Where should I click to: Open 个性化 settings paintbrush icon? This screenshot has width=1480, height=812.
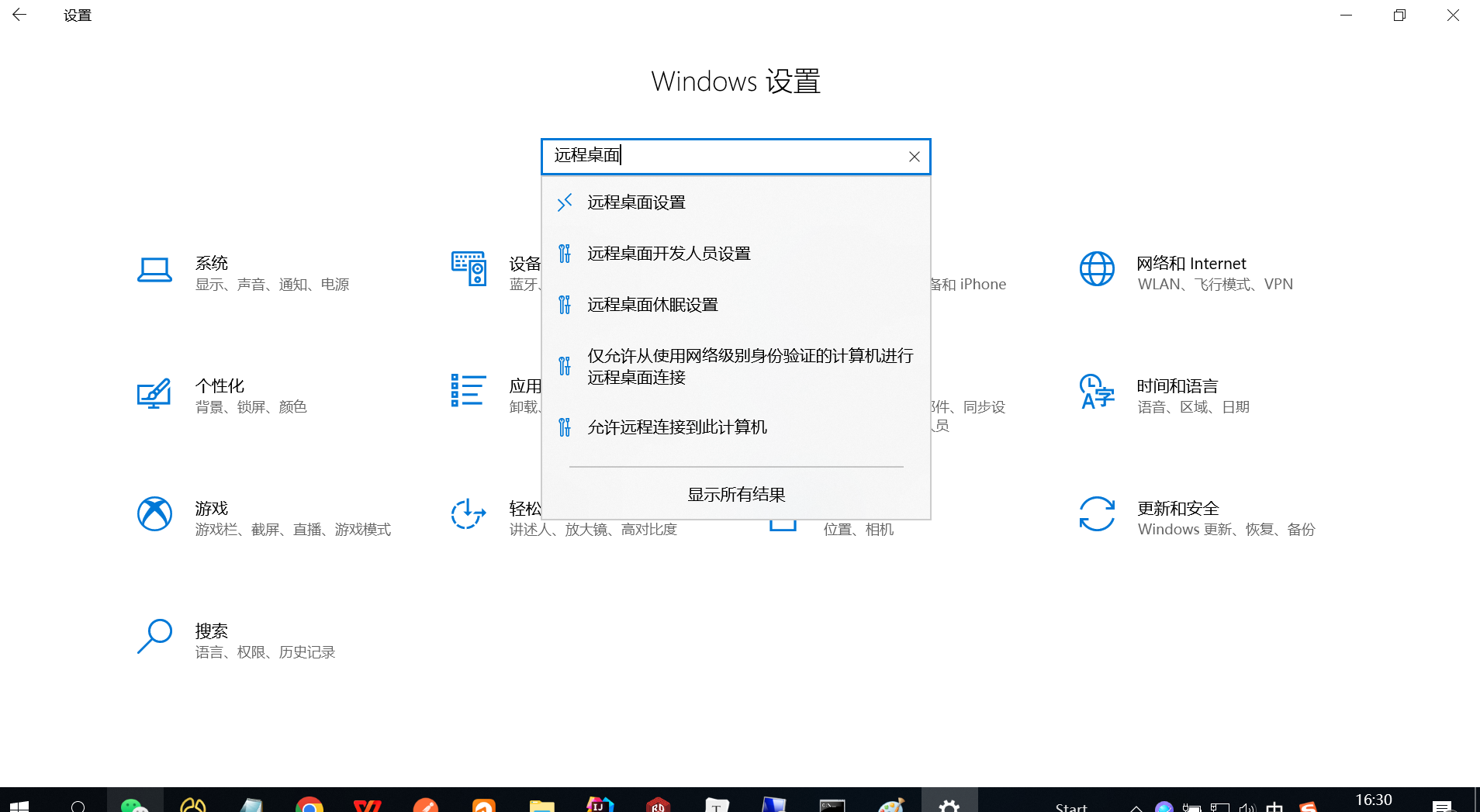coord(154,394)
